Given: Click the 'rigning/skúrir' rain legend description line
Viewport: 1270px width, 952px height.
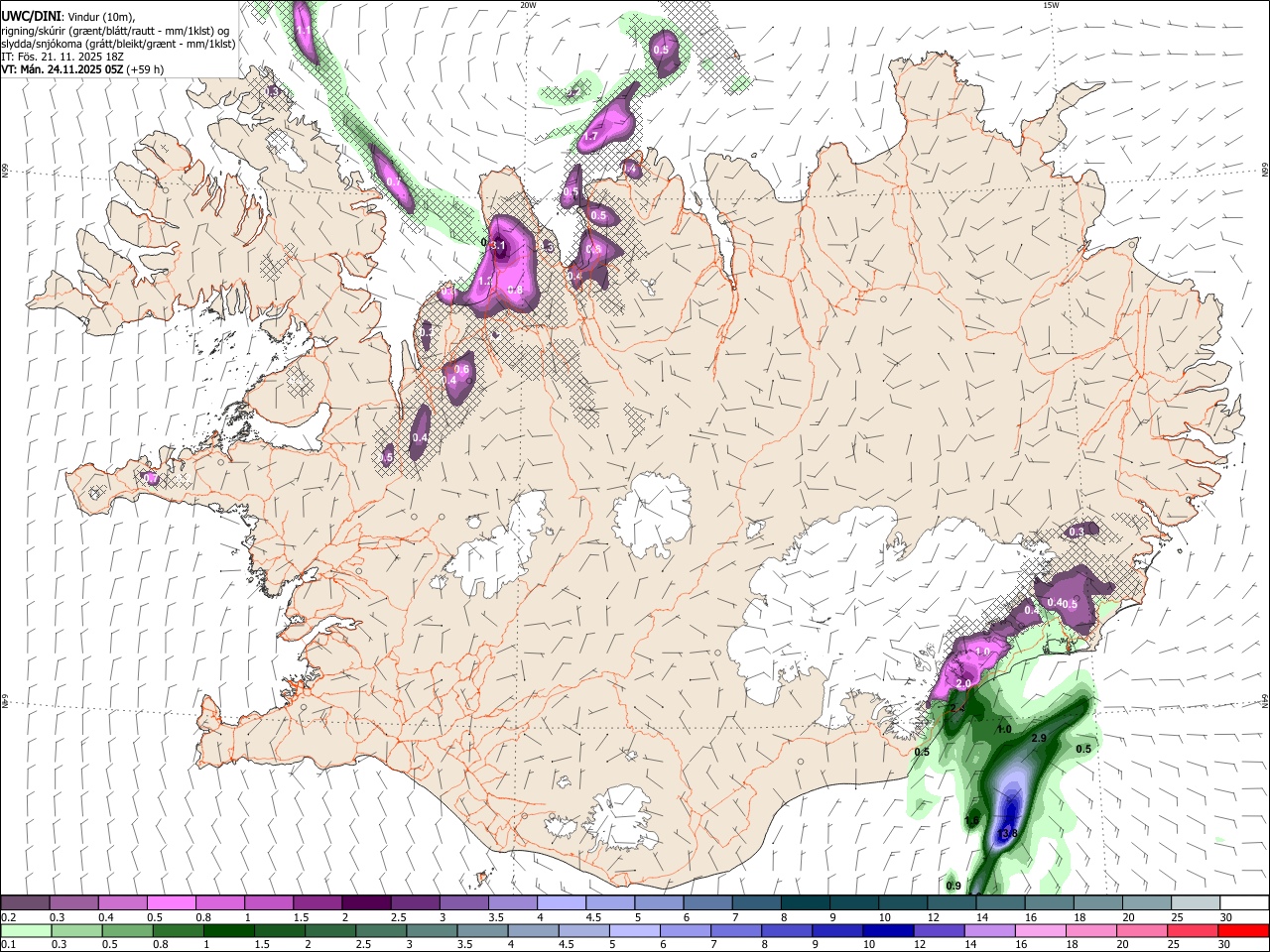Looking at the screenshot, I should (x=114, y=30).
